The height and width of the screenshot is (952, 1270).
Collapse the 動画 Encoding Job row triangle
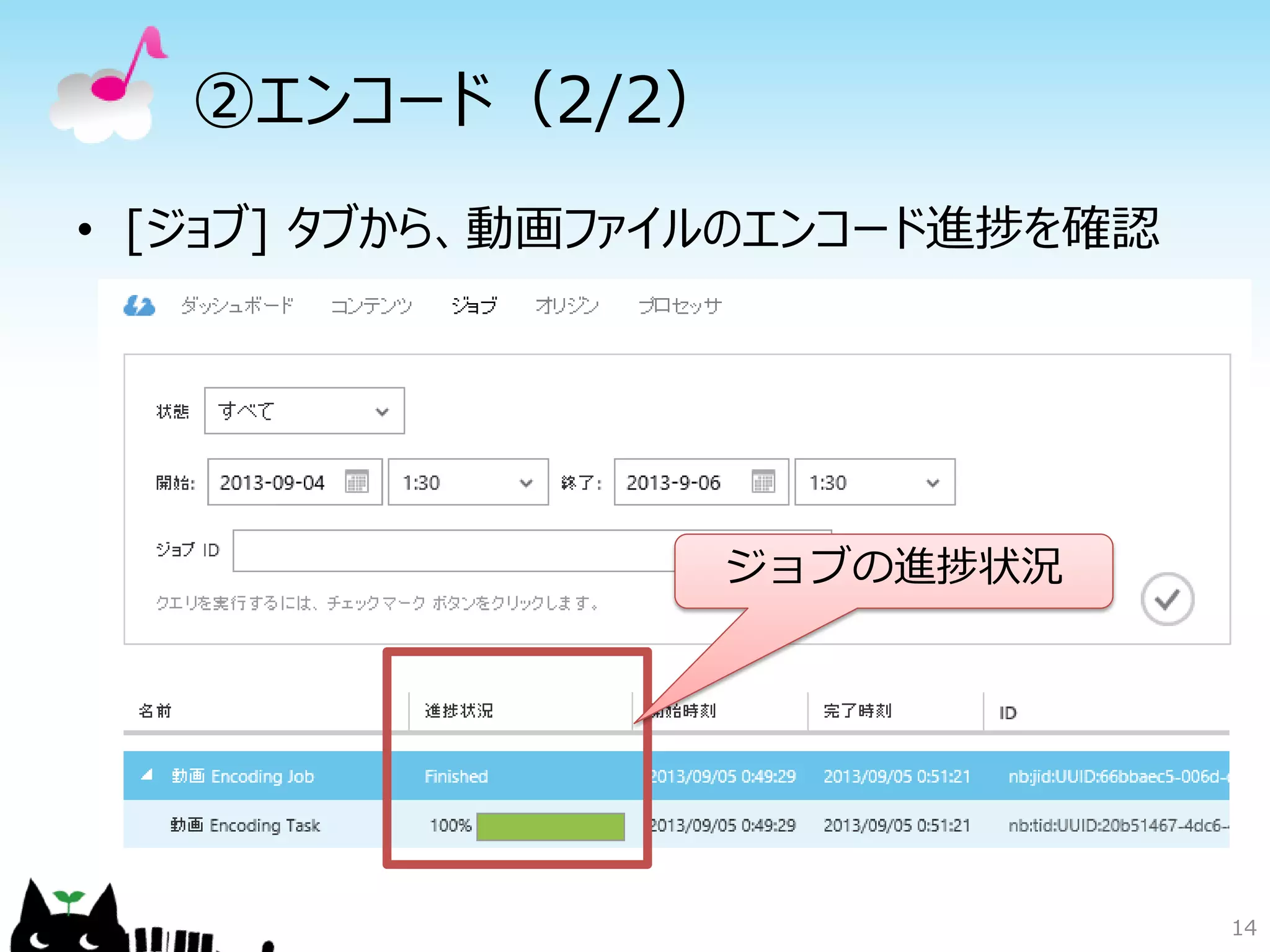pos(146,775)
